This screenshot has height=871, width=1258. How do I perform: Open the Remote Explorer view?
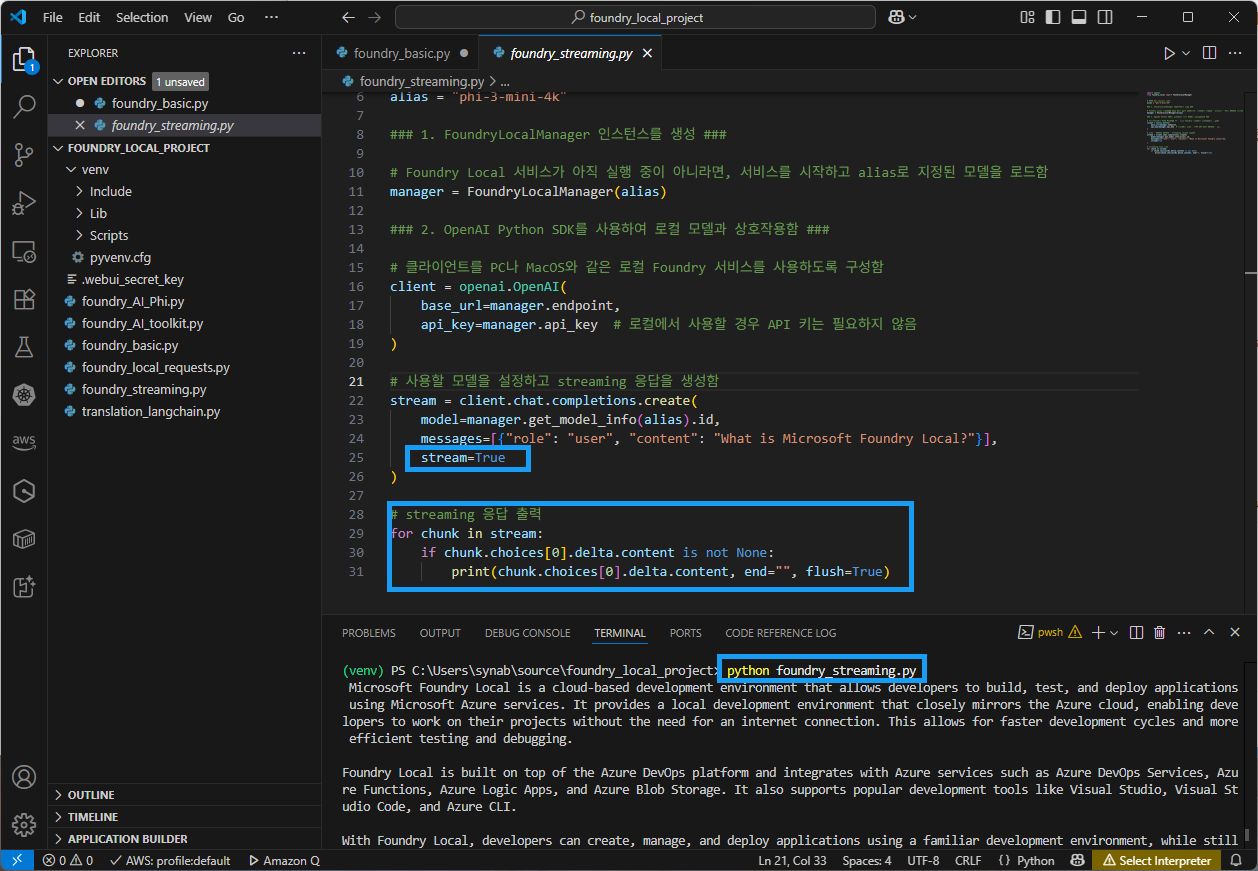click(x=24, y=252)
